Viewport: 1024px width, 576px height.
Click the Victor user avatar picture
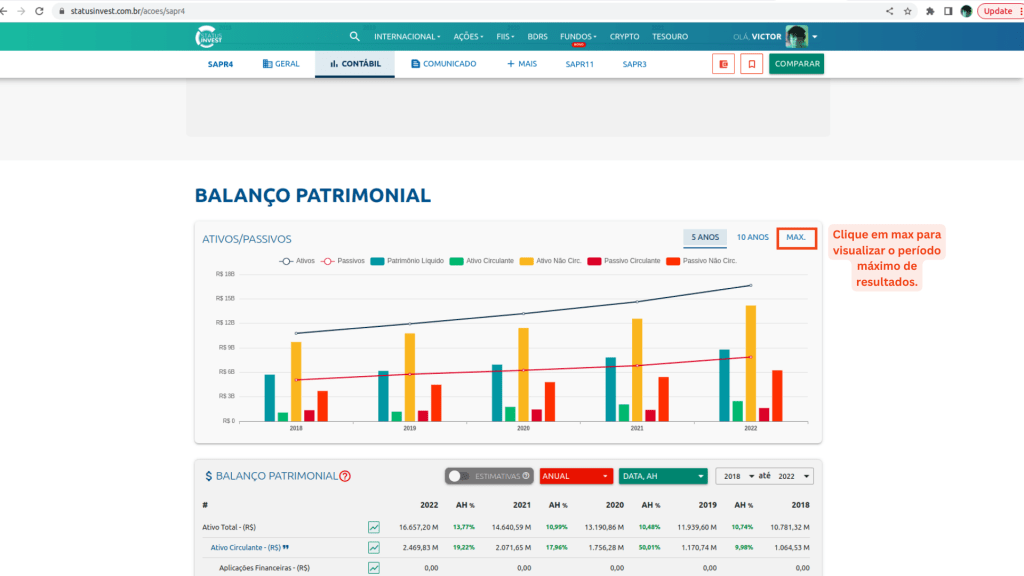[x=796, y=37]
